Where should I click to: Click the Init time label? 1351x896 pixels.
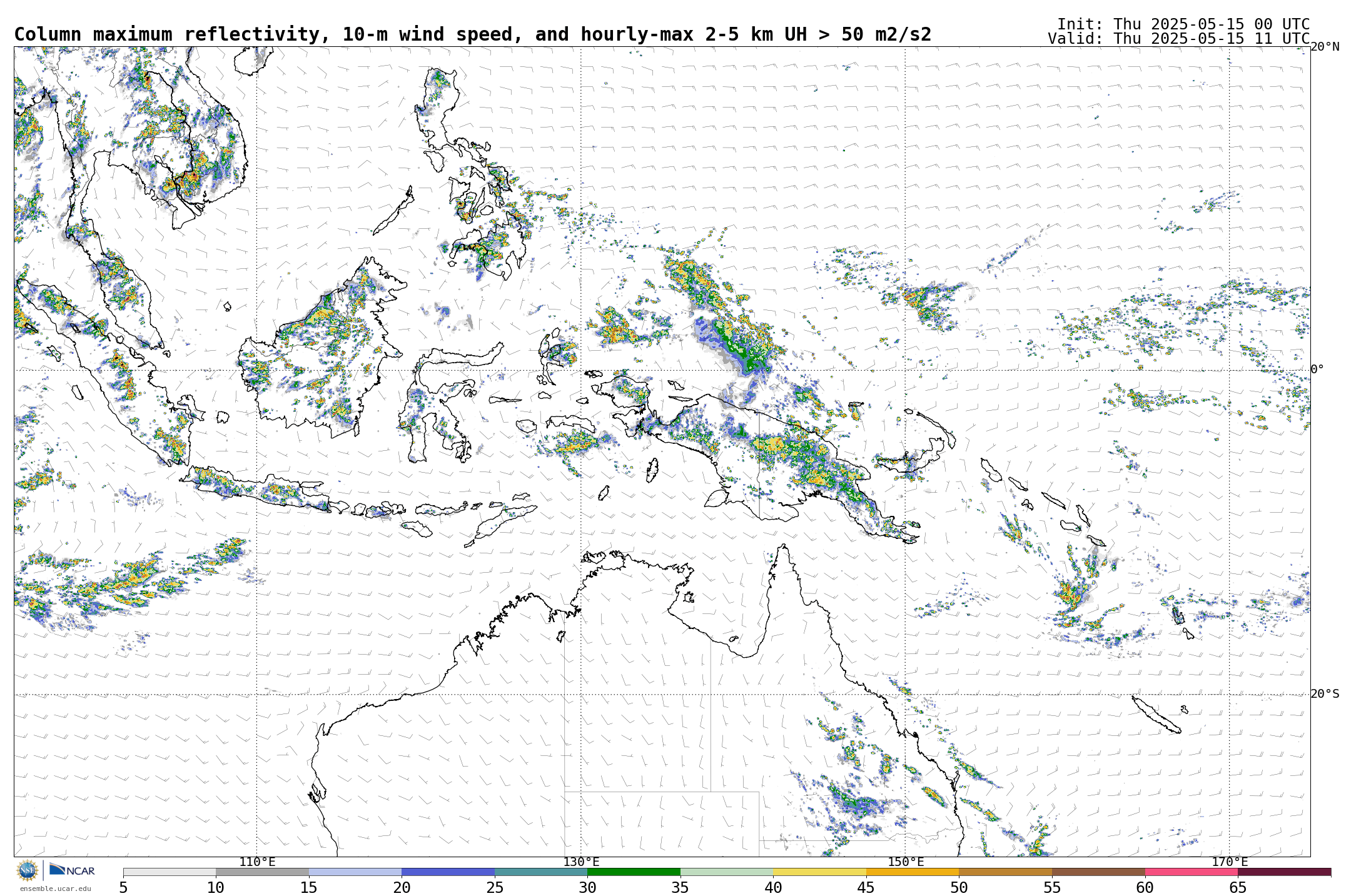[1183, 24]
